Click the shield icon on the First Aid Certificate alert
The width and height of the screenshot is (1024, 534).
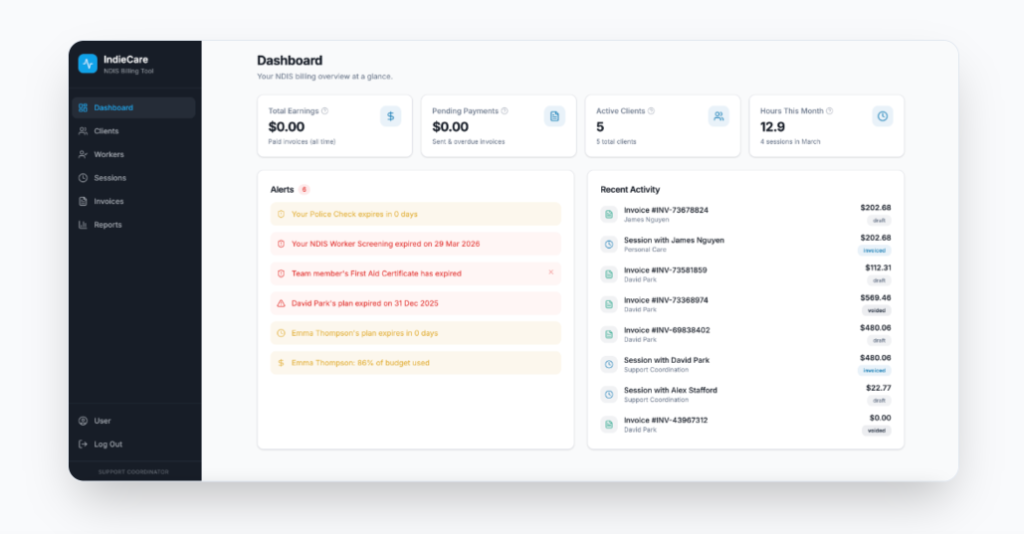click(281, 274)
